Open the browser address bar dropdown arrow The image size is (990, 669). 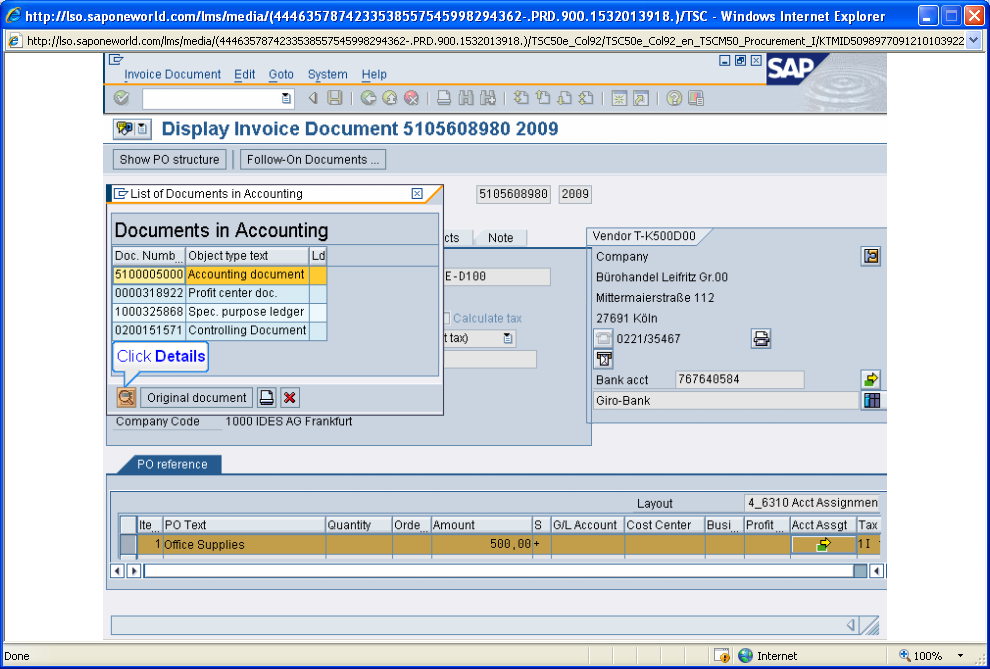point(973,41)
